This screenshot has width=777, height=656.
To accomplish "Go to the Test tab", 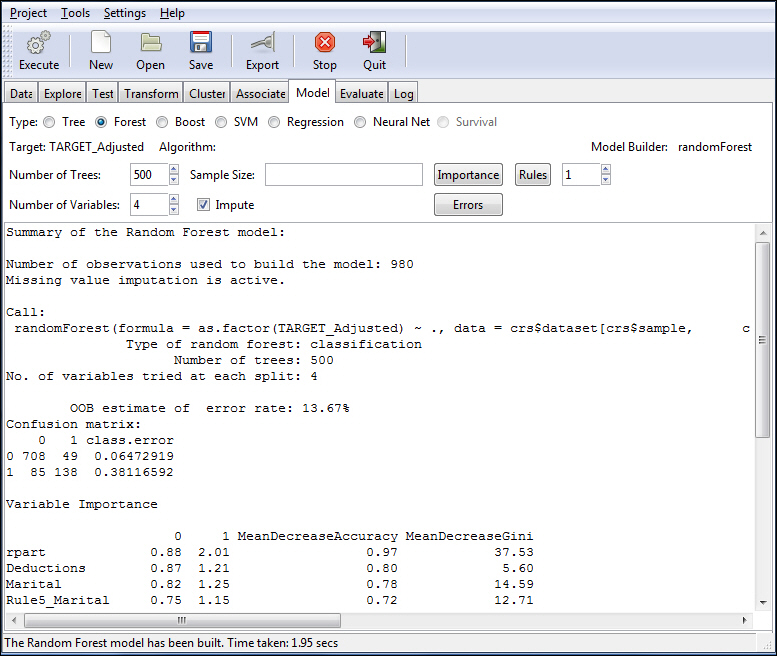I will click(x=103, y=94).
